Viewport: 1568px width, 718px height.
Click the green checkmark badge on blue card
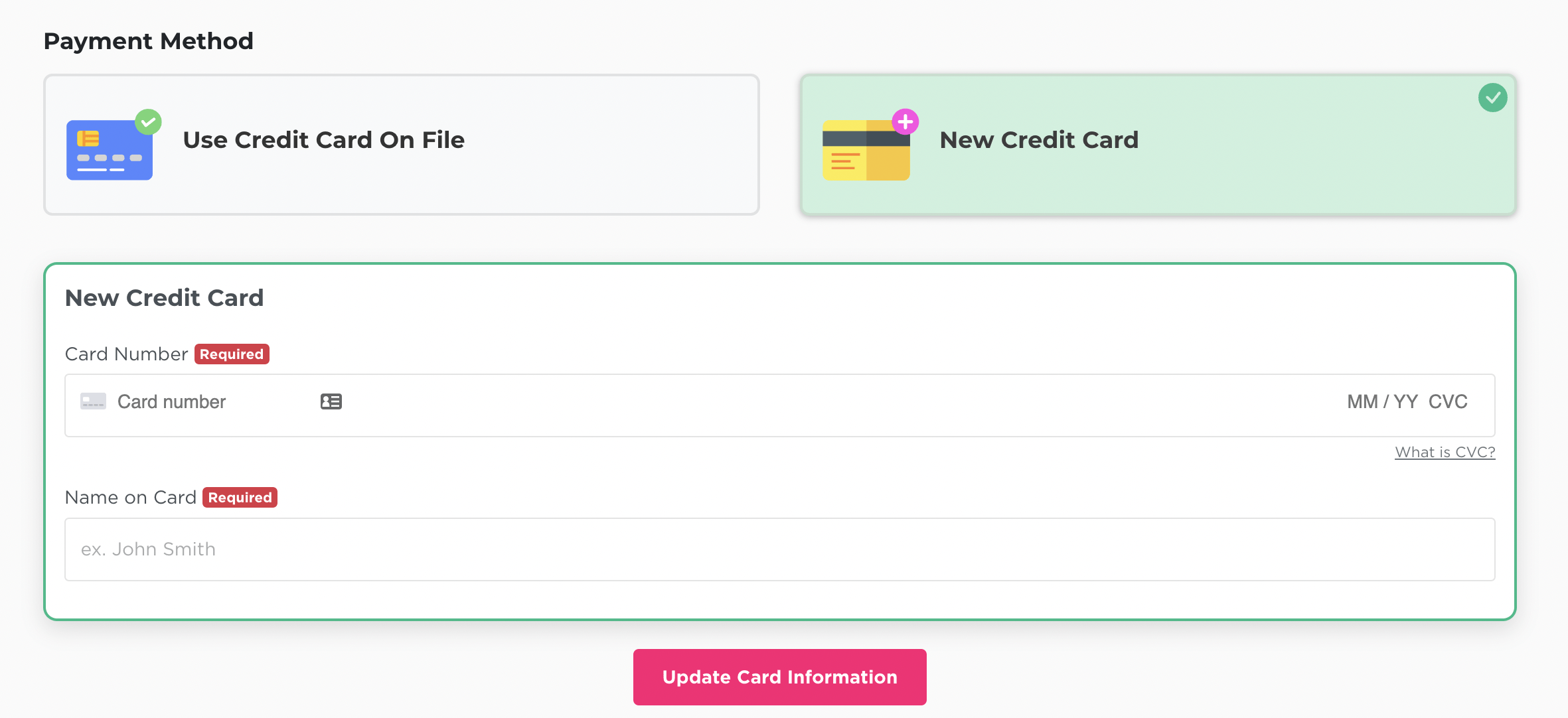tap(149, 122)
